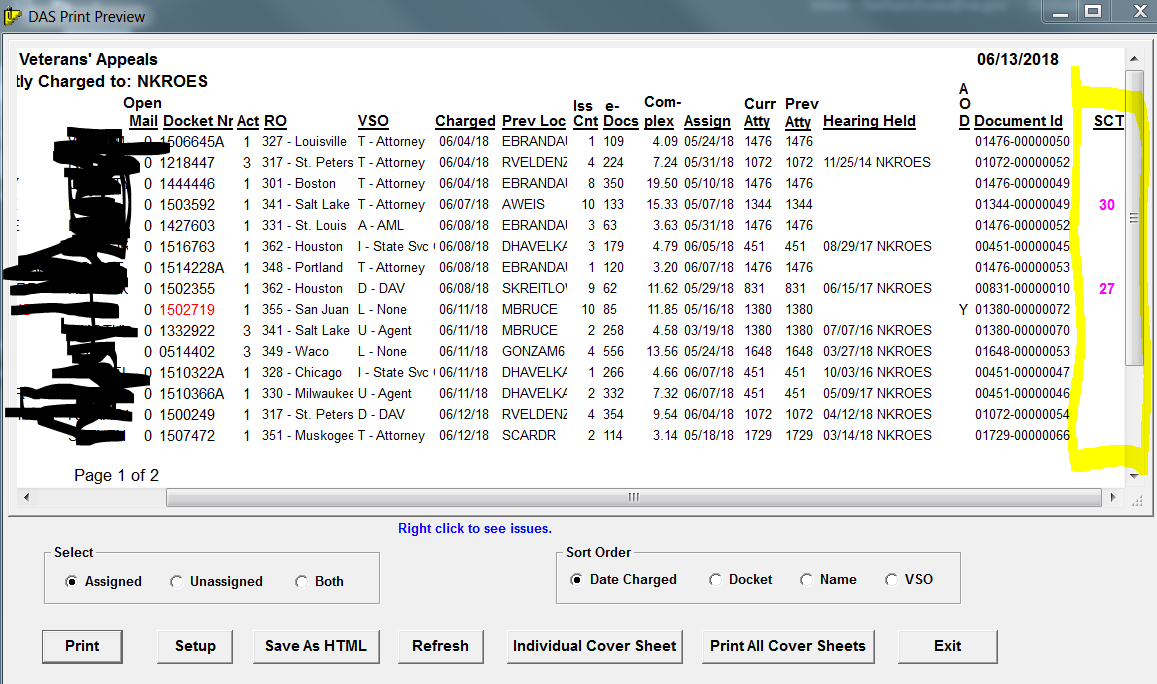Click the DAS Print Preview title icon
1157x684 pixels.
click(x=13, y=16)
